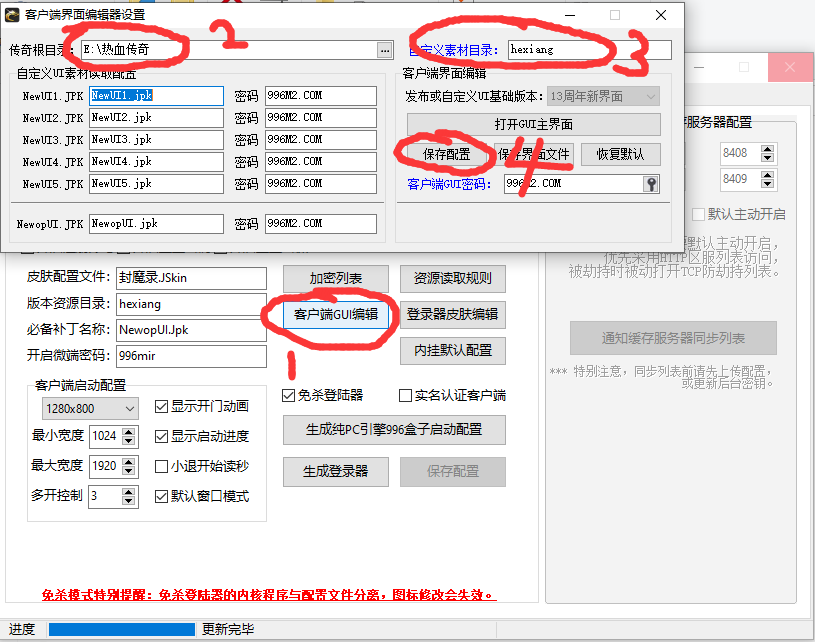Decrease the 最大宽度 value with down arrow
The height and width of the screenshot is (642, 815).
point(129,471)
